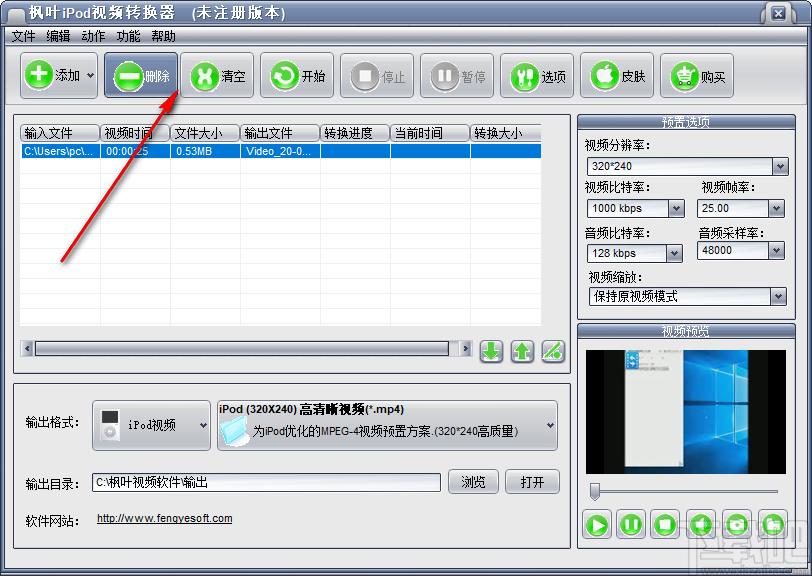Open the snapshot folder icon in preview
Screen dimensions: 812x576
click(x=773, y=525)
